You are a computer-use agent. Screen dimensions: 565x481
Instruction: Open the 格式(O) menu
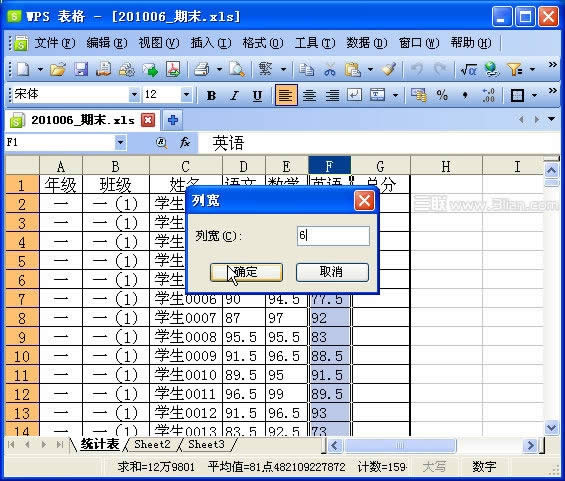point(263,43)
